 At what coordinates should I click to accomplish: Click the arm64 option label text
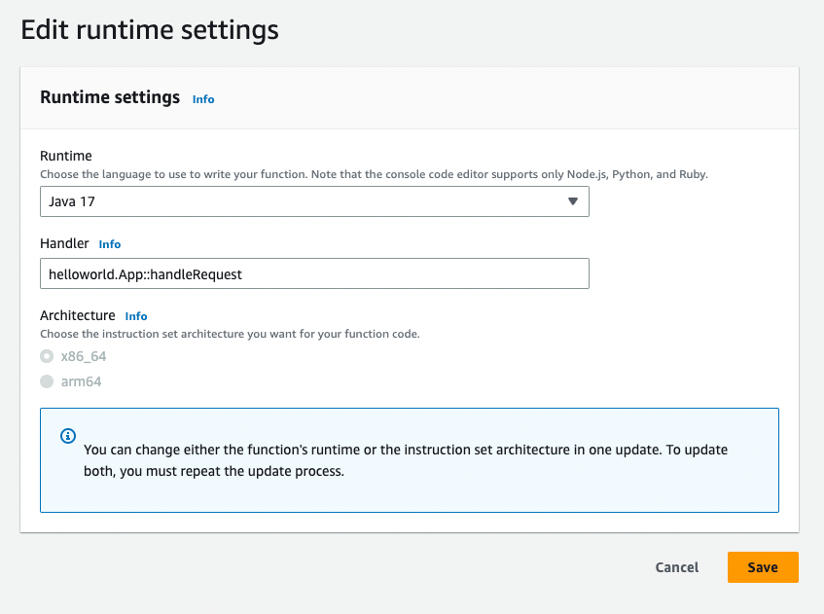81,381
